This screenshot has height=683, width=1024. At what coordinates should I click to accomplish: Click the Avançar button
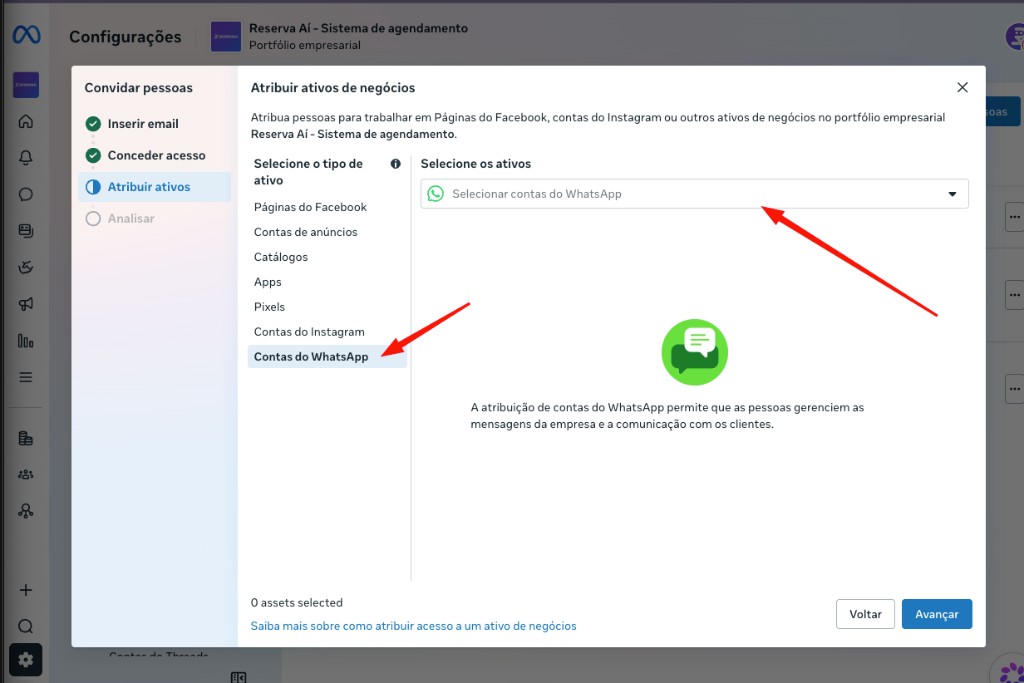point(936,614)
